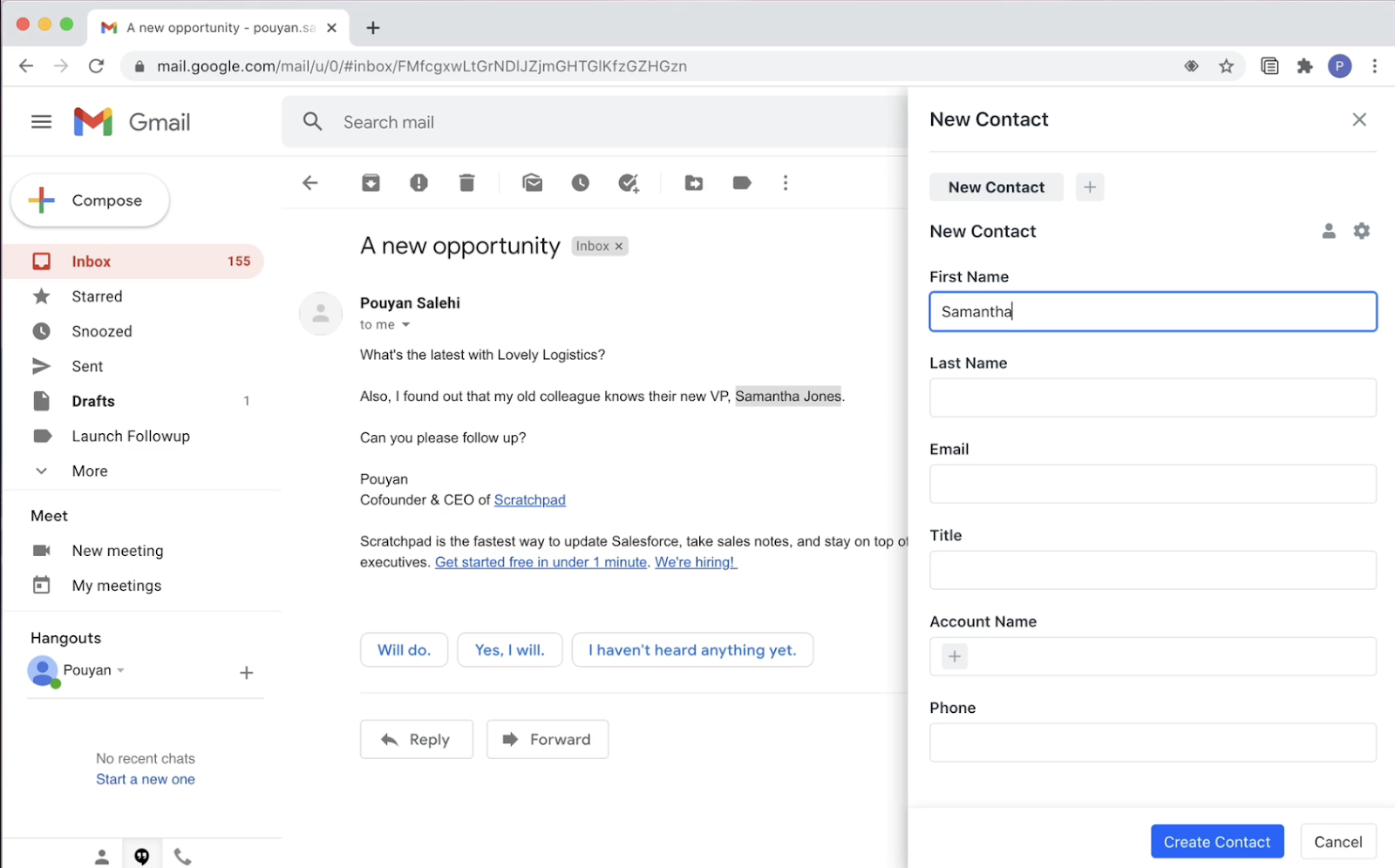Screen dimensions: 1395x868
Task: Open the More options menu in the email toolbar
Action: [786, 183]
